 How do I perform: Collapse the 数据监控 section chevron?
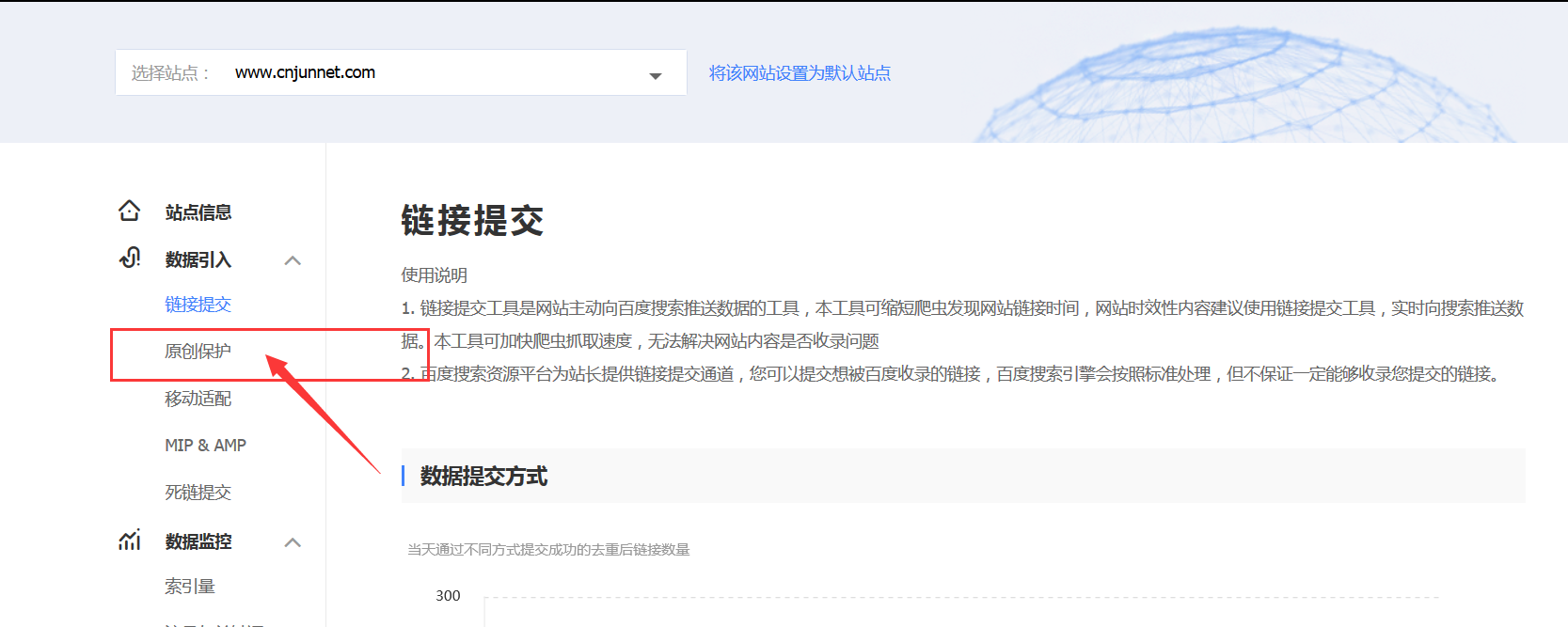pyautogui.click(x=293, y=542)
